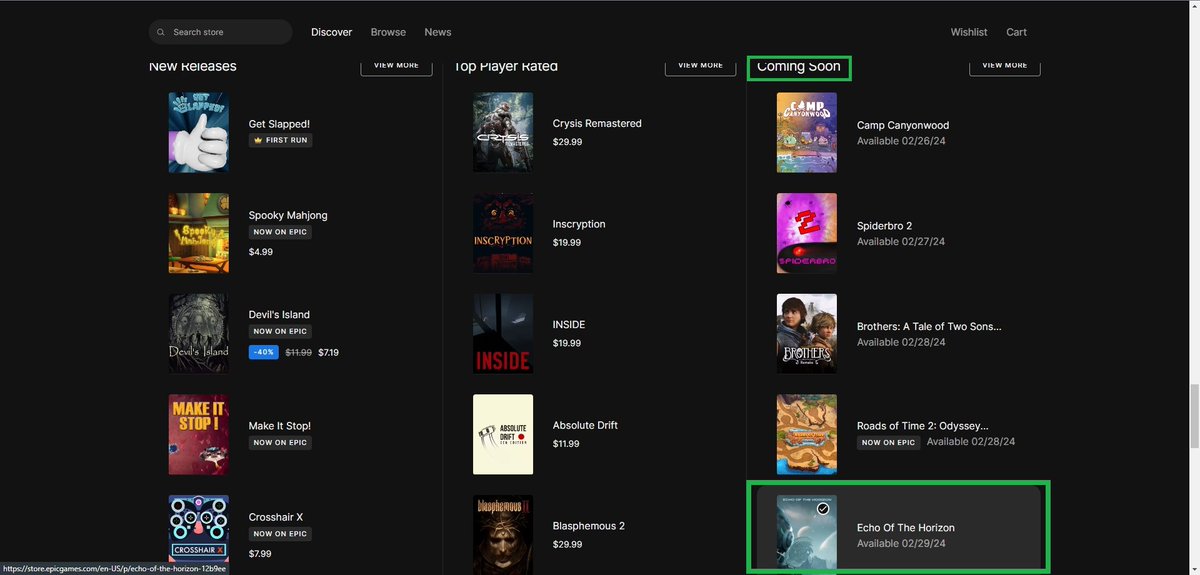Open the News tab

point(438,32)
